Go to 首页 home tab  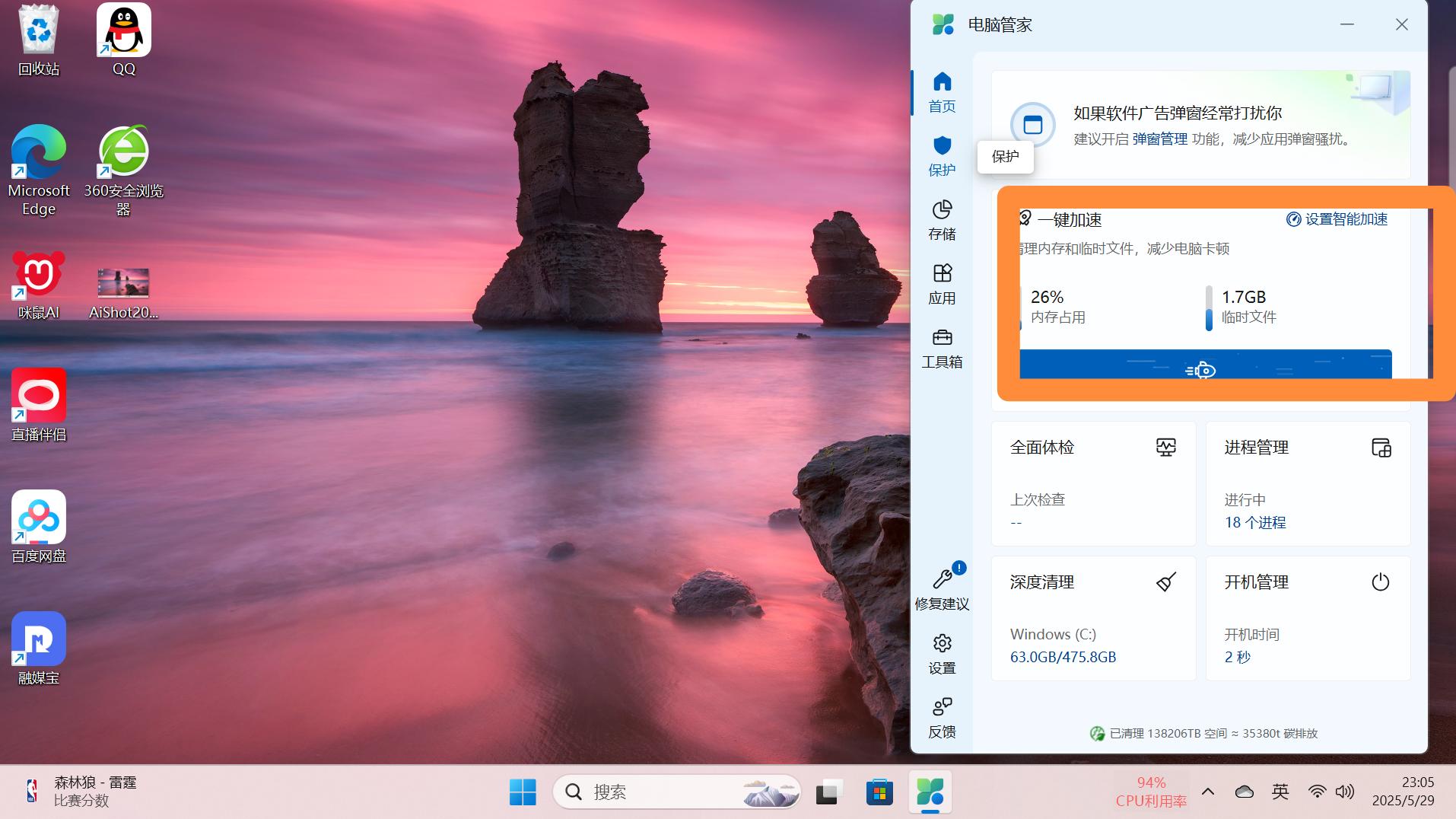tap(942, 91)
